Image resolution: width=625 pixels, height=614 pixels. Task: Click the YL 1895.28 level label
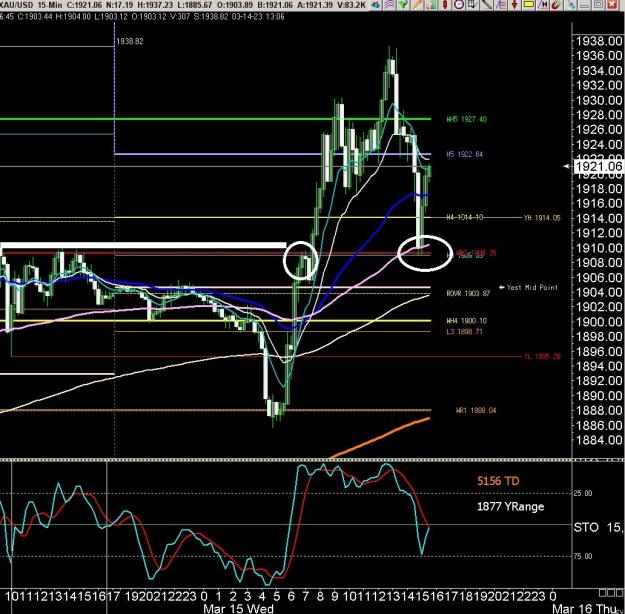pyautogui.click(x=542, y=356)
